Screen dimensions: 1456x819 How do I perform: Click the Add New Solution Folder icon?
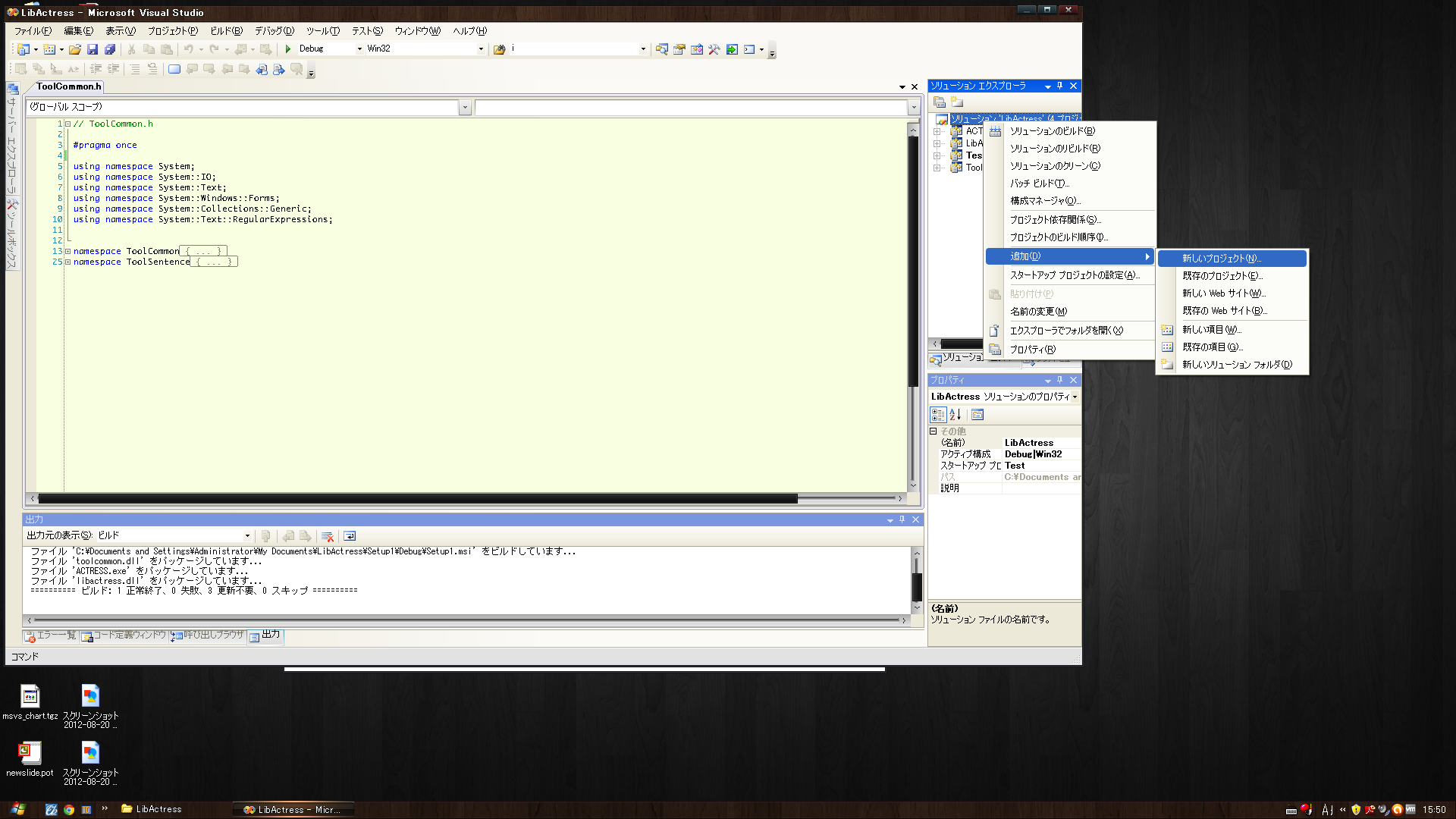tap(957, 102)
